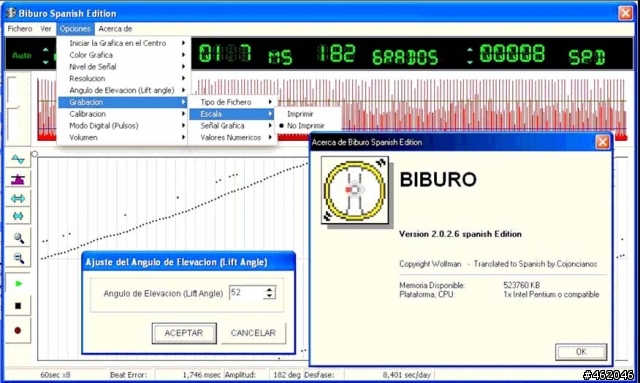Select the balance scale tool icon
Image resolution: width=640 pixels, height=383 pixels.
point(18,179)
